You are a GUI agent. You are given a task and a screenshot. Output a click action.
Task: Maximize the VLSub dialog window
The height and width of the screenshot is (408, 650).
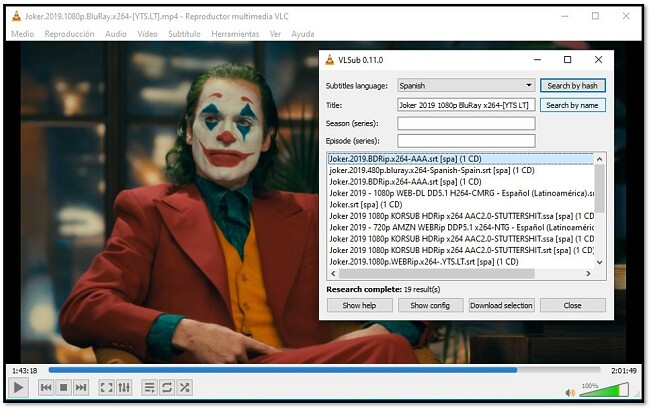[x=568, y=60]
